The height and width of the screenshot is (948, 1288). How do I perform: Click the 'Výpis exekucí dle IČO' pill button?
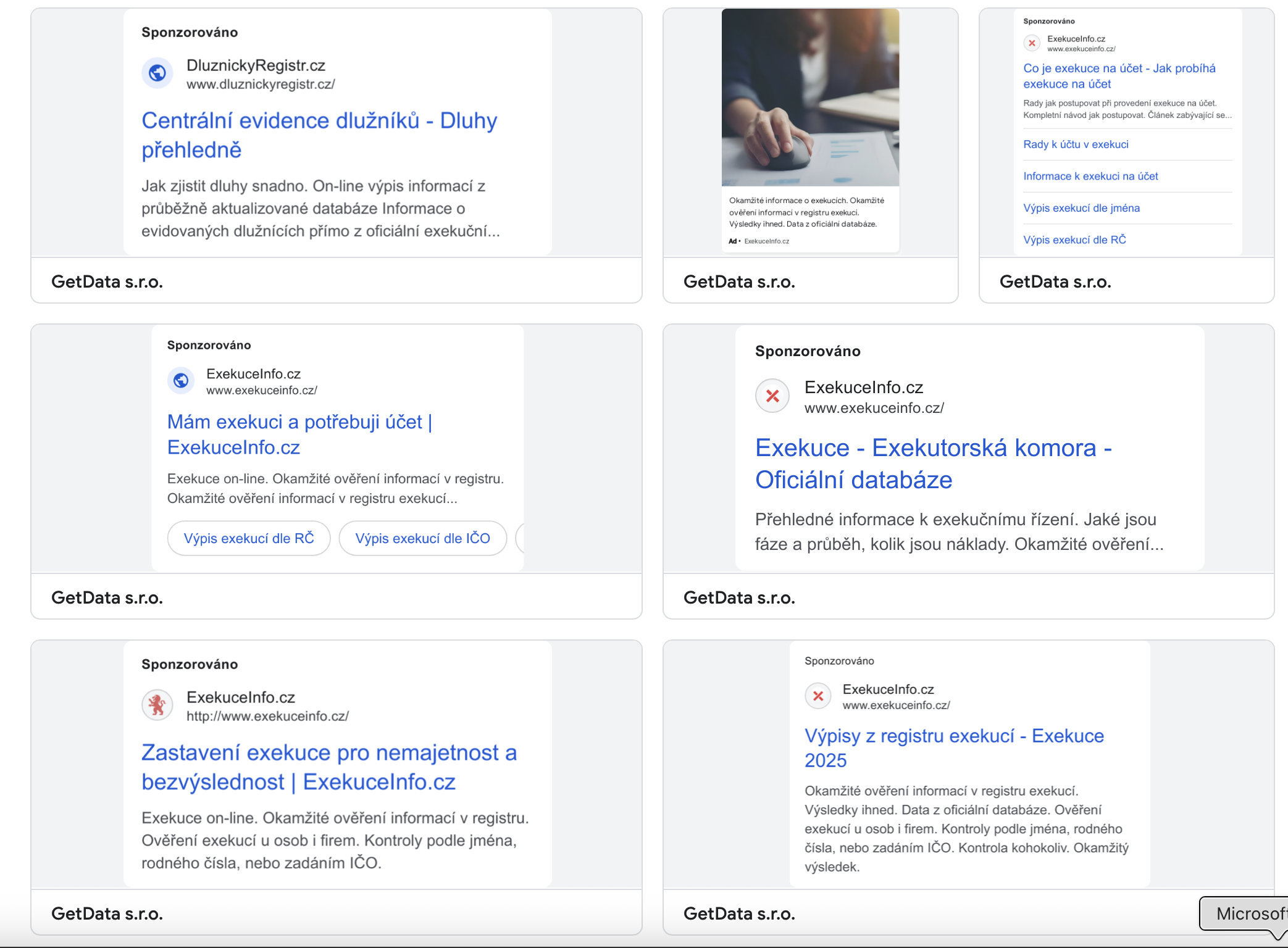click(423, 538)
